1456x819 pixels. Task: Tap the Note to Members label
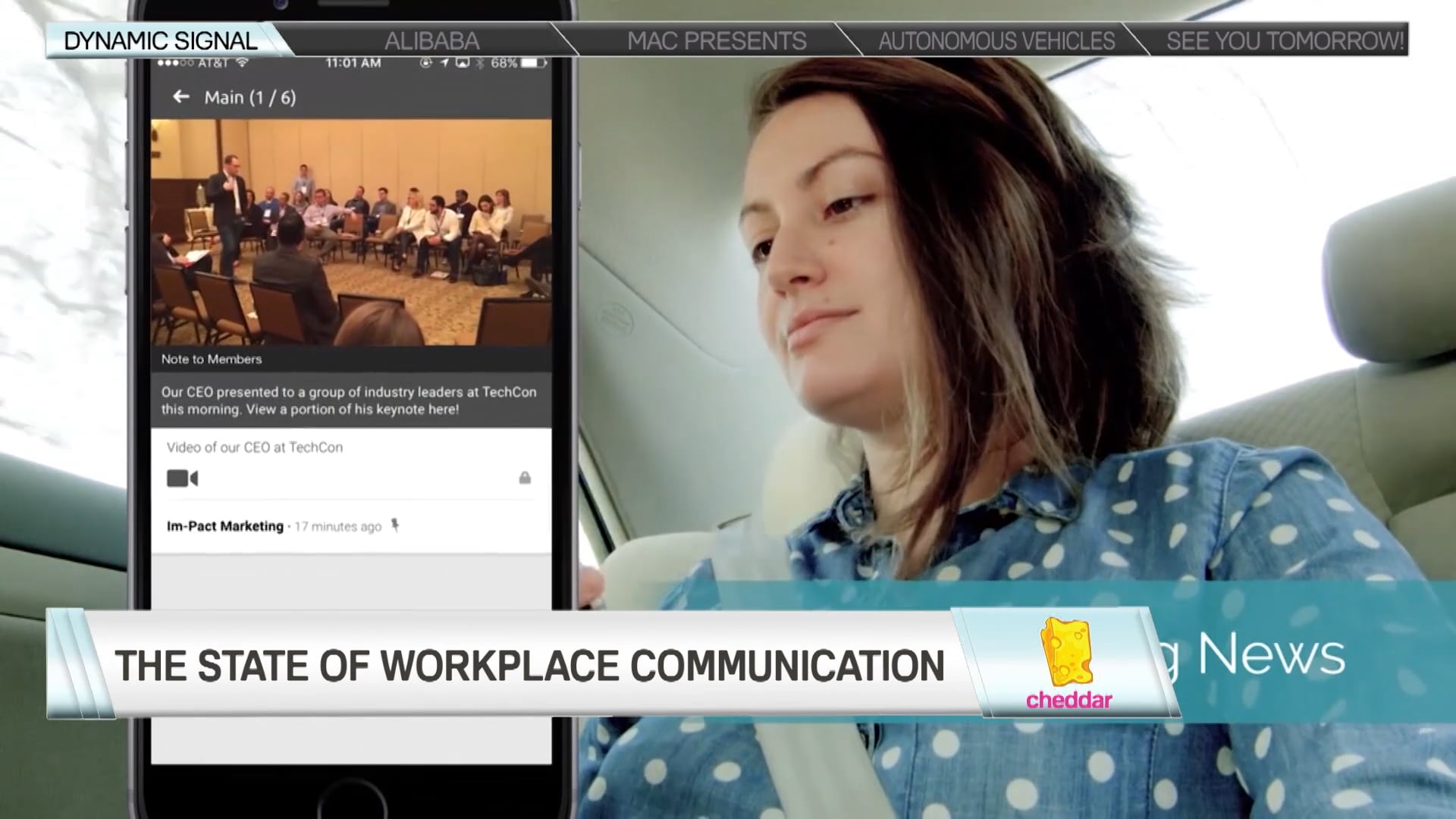(x=212, y=359)
